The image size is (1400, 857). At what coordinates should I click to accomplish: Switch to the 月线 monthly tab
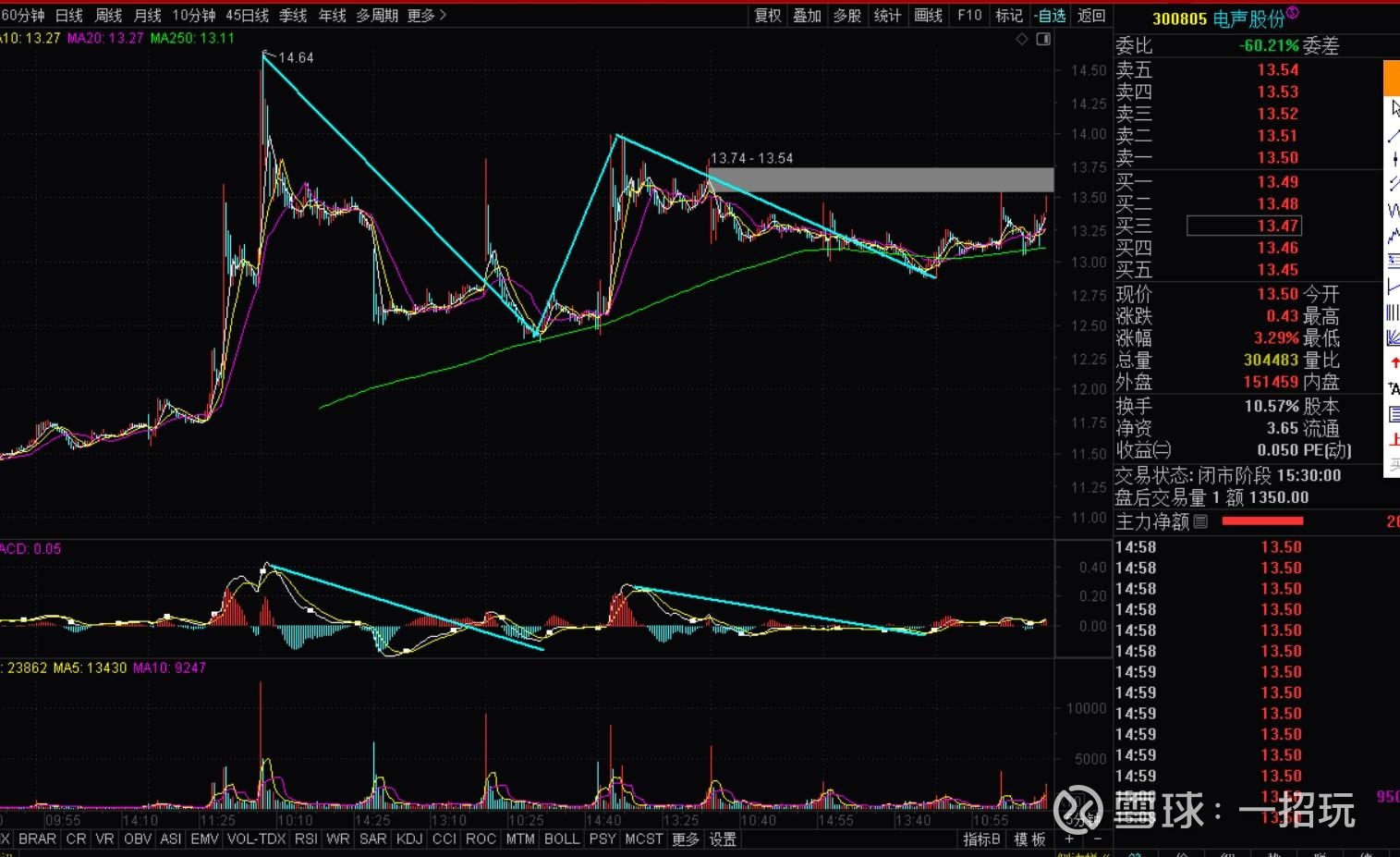[x=148, y=15]
